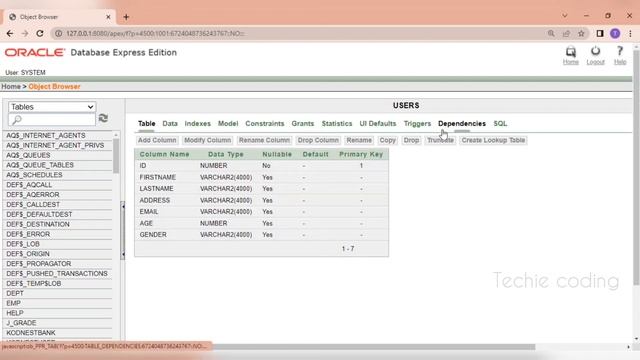Open the Help question mark icon

pos(620,51)
